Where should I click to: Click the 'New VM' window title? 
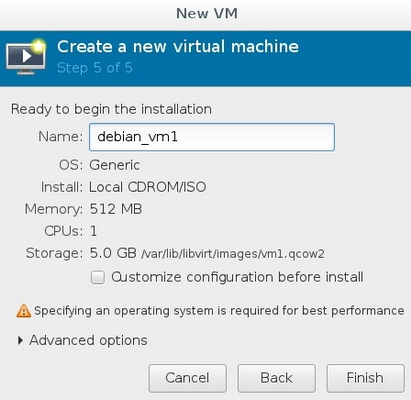(x=207, y=14)
